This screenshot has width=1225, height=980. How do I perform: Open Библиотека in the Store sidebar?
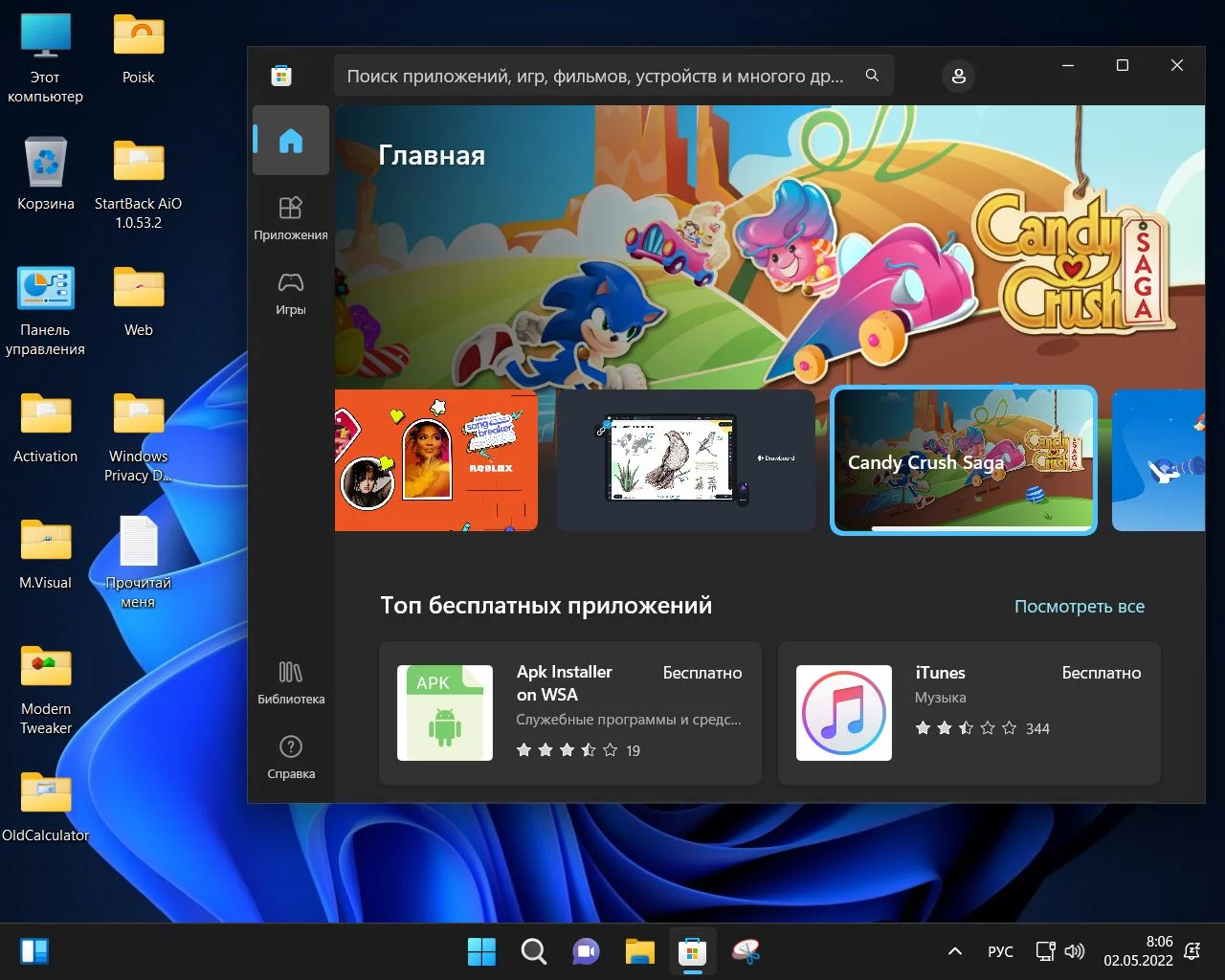pos(291,681)
